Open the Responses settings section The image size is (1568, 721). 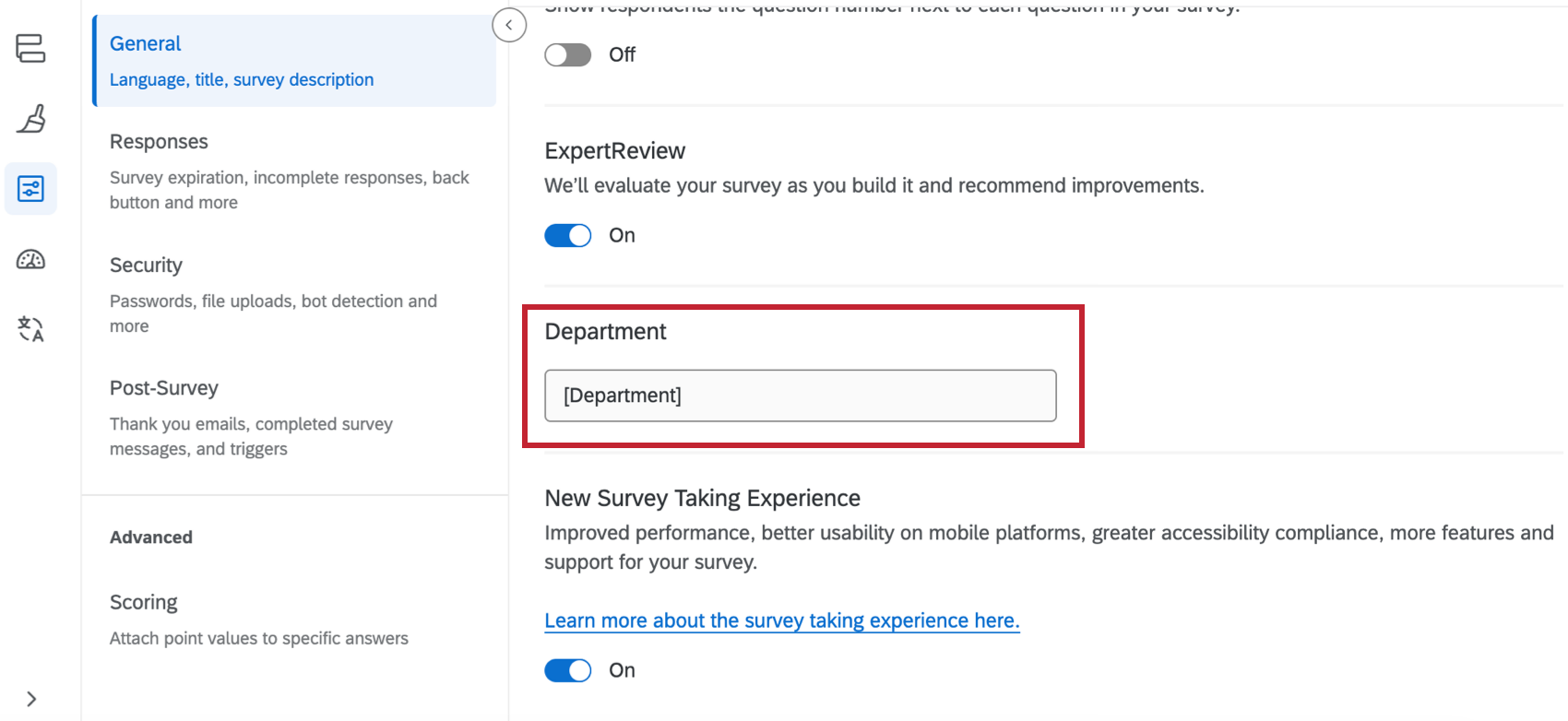click(x=294, y=171)
